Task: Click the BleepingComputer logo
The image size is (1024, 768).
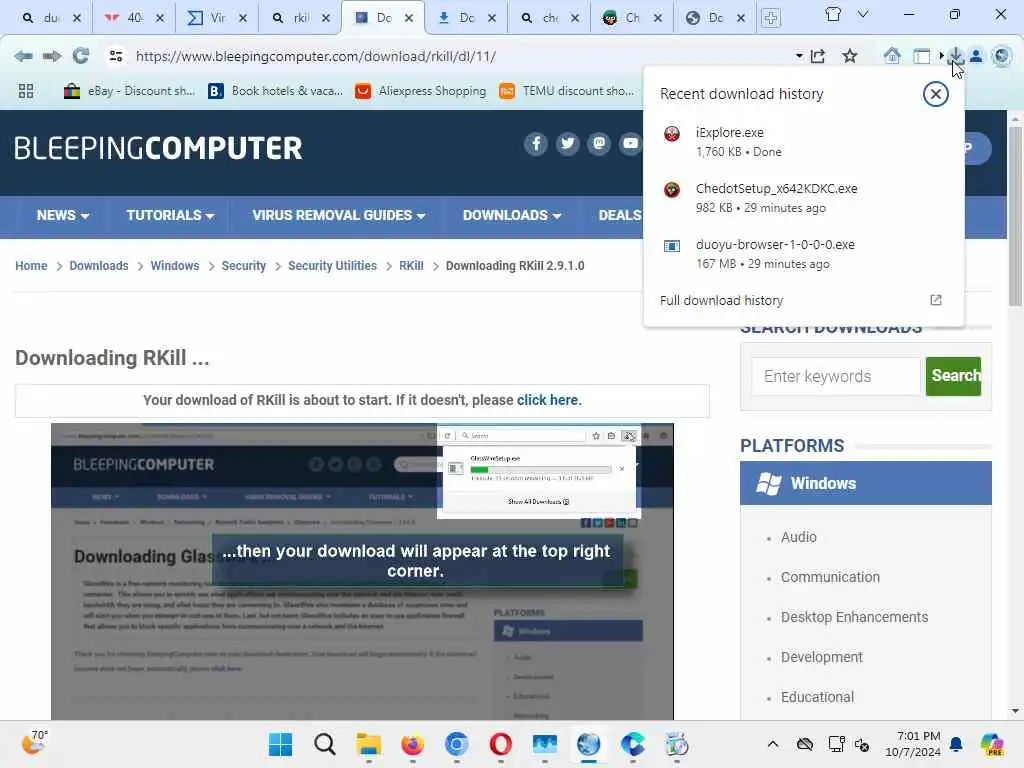Action: point(158,148)
